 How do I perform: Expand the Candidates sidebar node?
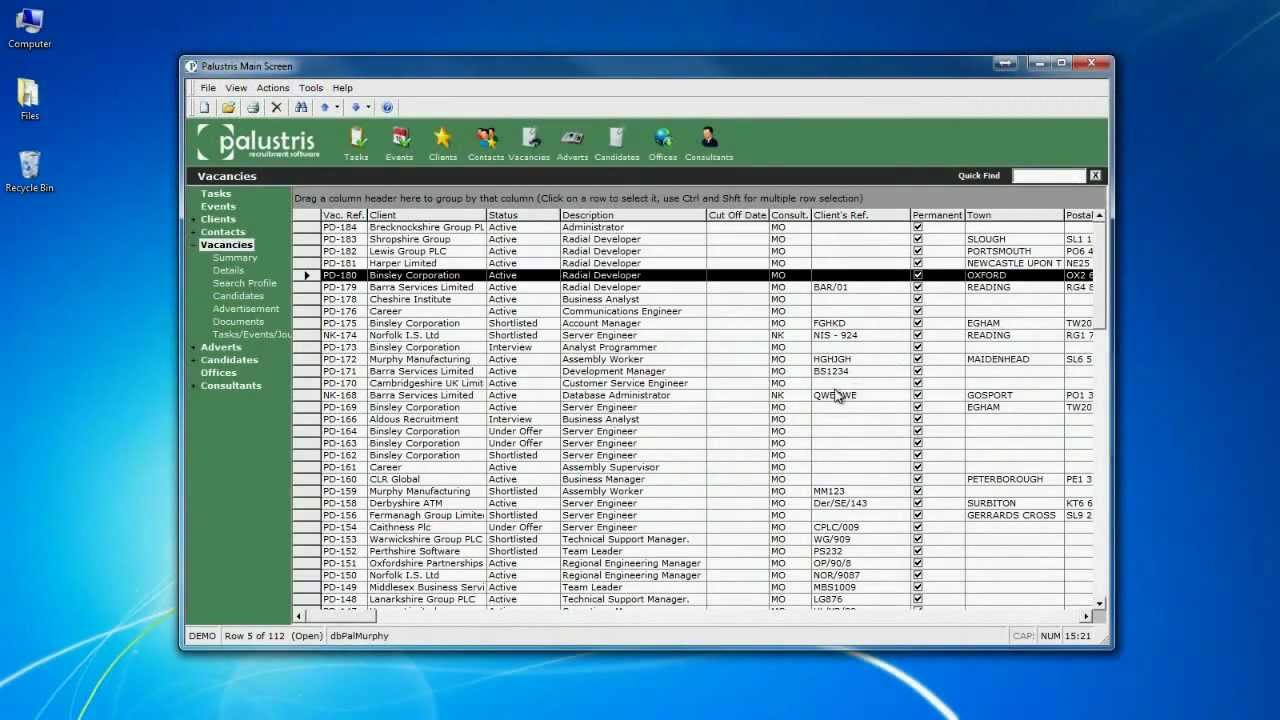pyautogui.click(x=194, y=360)
